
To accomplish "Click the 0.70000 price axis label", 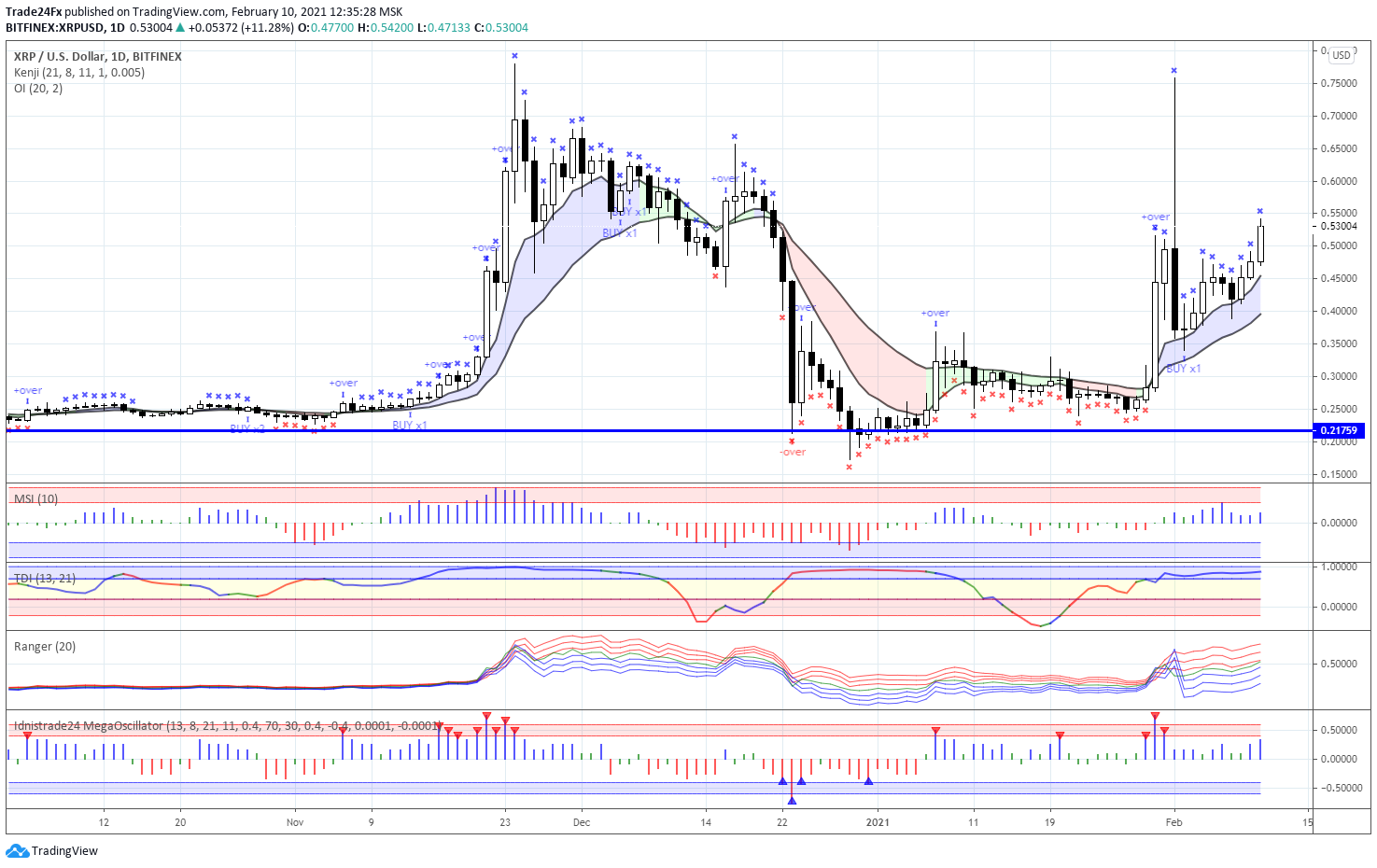I will [x=1340, y=116].
